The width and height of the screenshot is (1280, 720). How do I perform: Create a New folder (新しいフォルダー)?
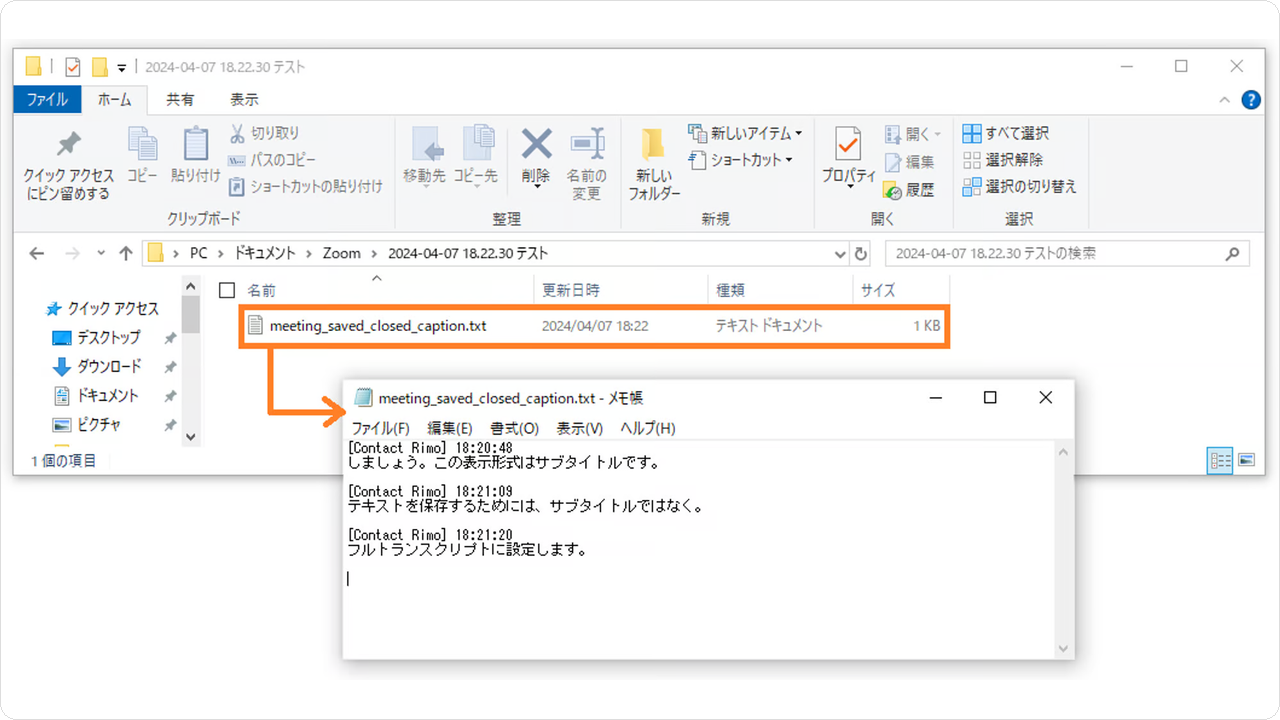click(x=654, y=164)
